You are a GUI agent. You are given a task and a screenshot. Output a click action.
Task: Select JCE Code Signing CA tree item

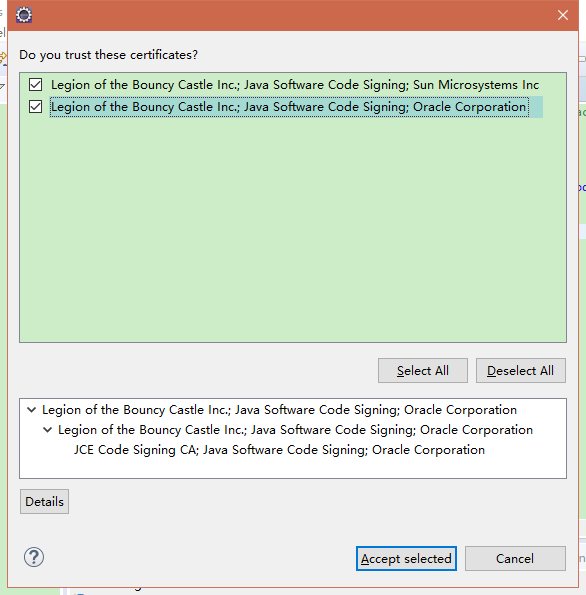click(279, 450)
